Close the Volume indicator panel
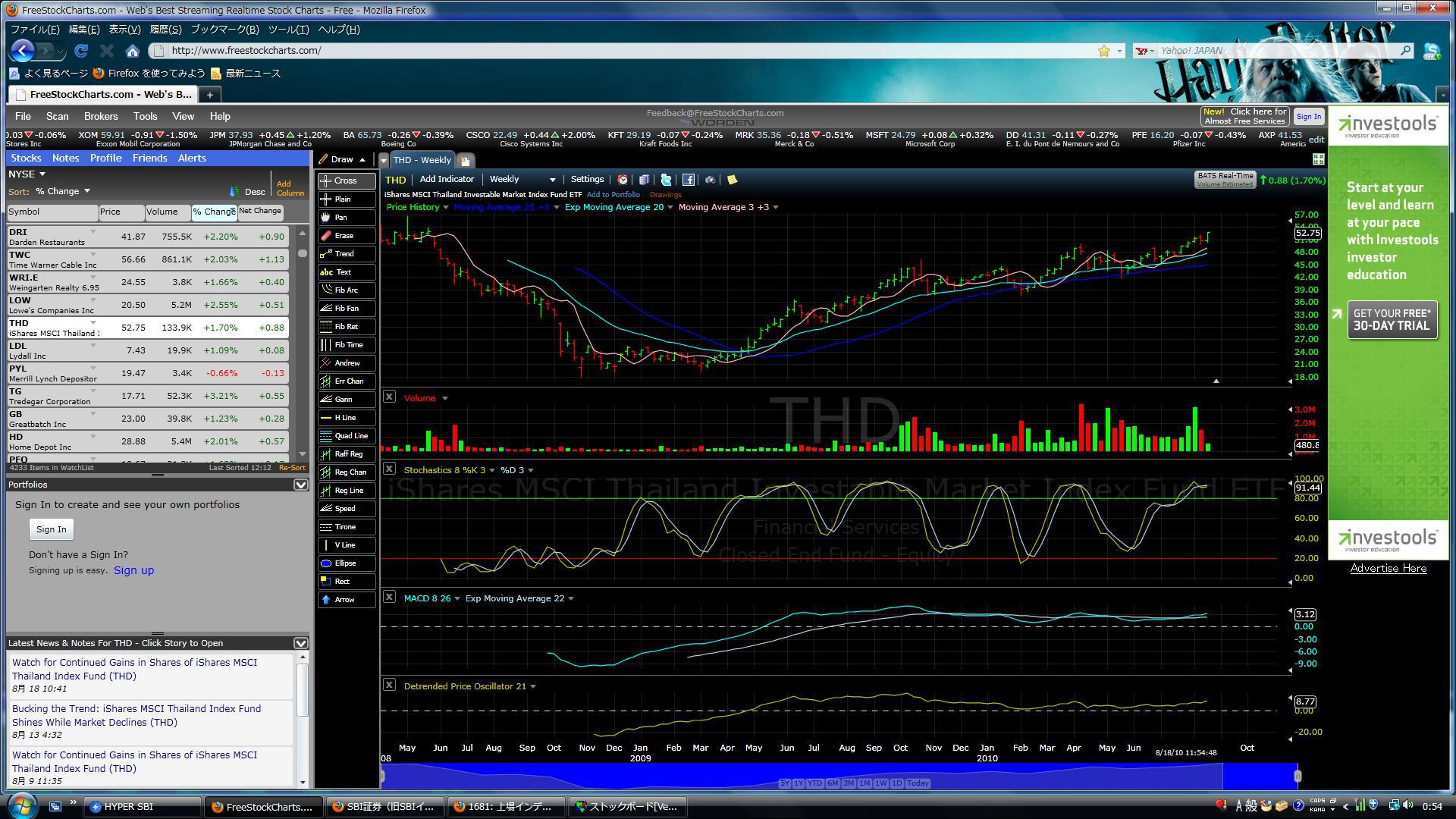Viewport: 1456px width, 819px height. [x=389, y=397]
